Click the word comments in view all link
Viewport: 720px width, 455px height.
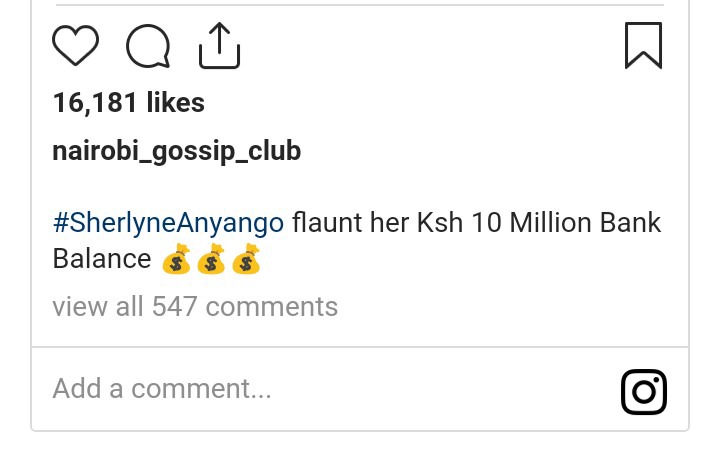tap(272, 307)
